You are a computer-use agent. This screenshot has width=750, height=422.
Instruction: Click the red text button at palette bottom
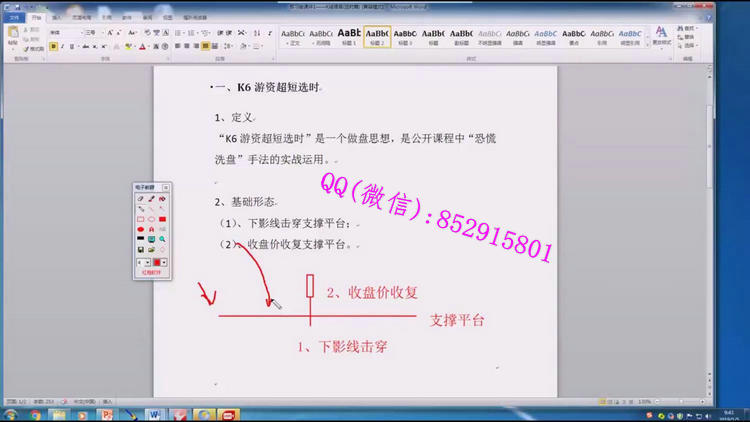coord(151,272)
